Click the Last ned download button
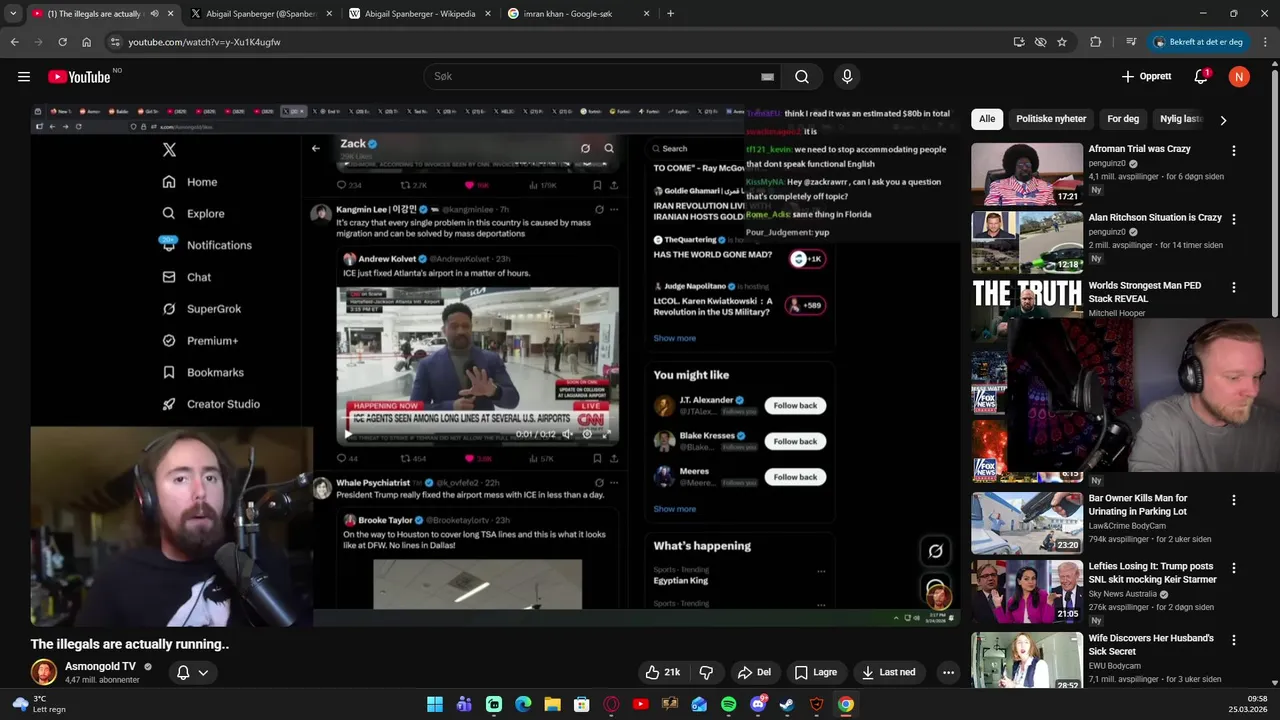 tap(889, 672)
